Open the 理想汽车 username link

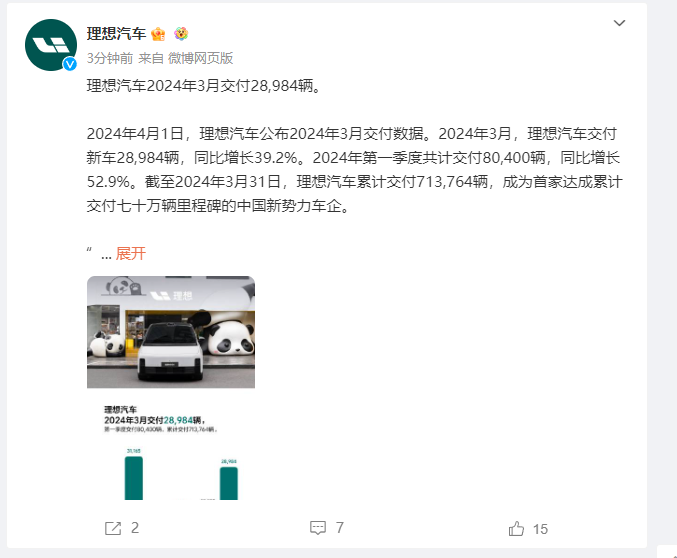click(117, 34)
